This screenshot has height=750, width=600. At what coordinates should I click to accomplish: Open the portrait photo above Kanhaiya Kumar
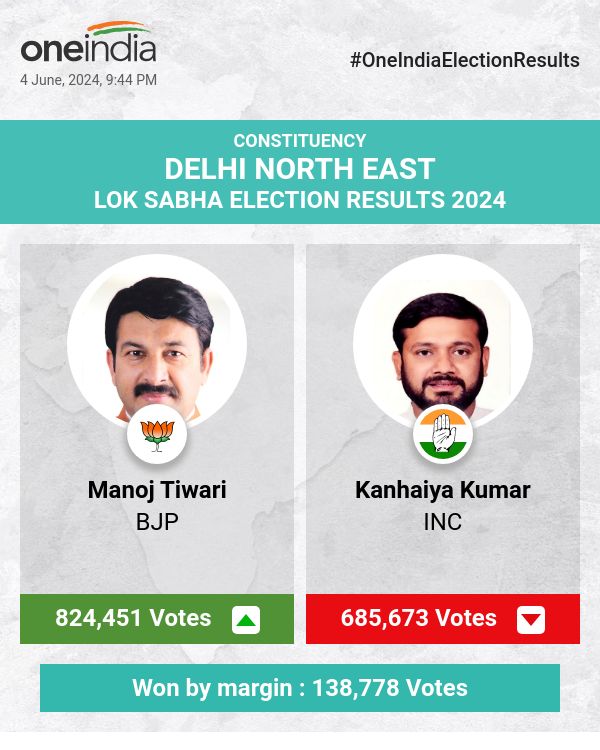443,342
